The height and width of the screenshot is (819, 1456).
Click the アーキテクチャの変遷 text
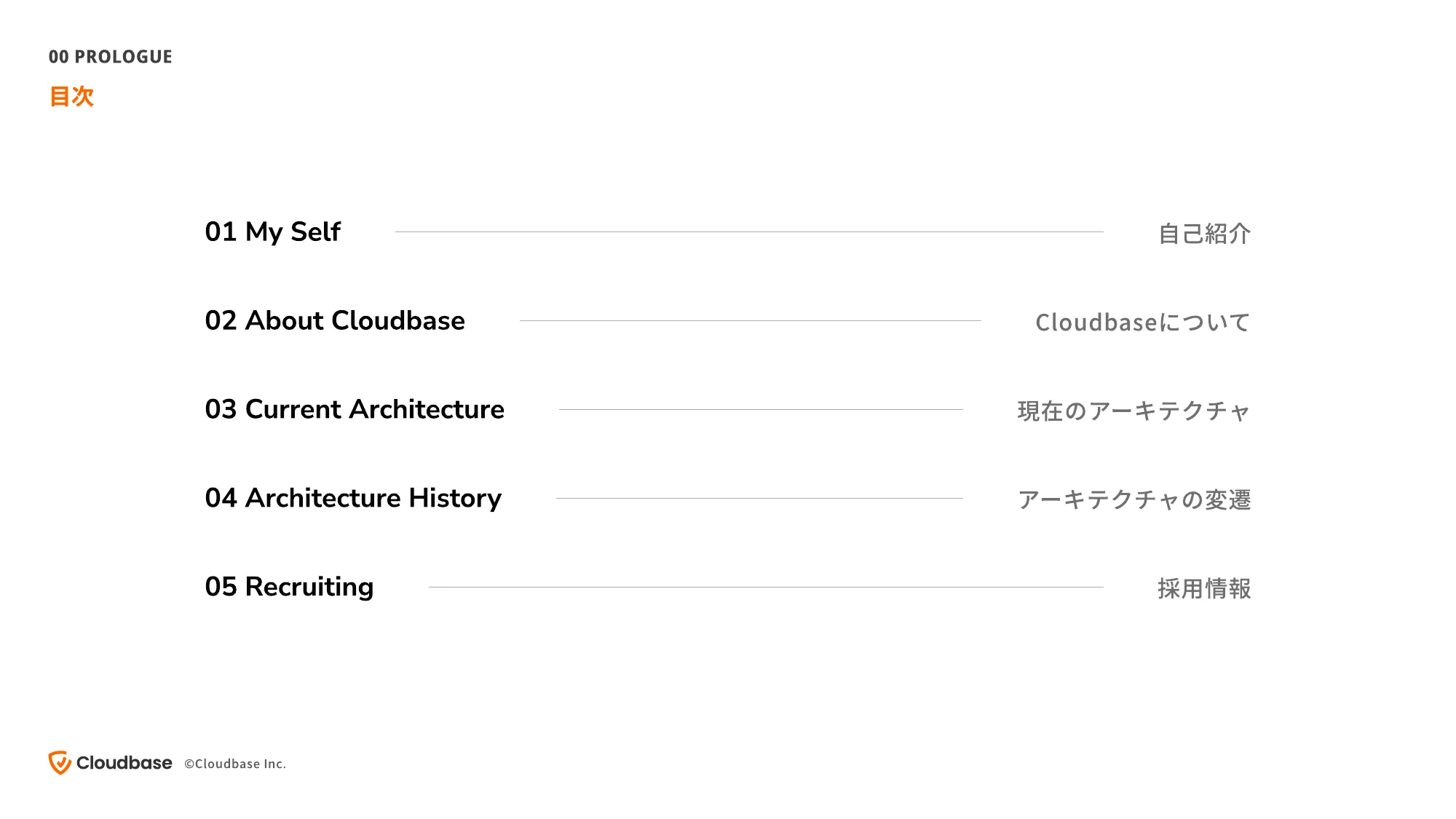(x=1133, y=500)
